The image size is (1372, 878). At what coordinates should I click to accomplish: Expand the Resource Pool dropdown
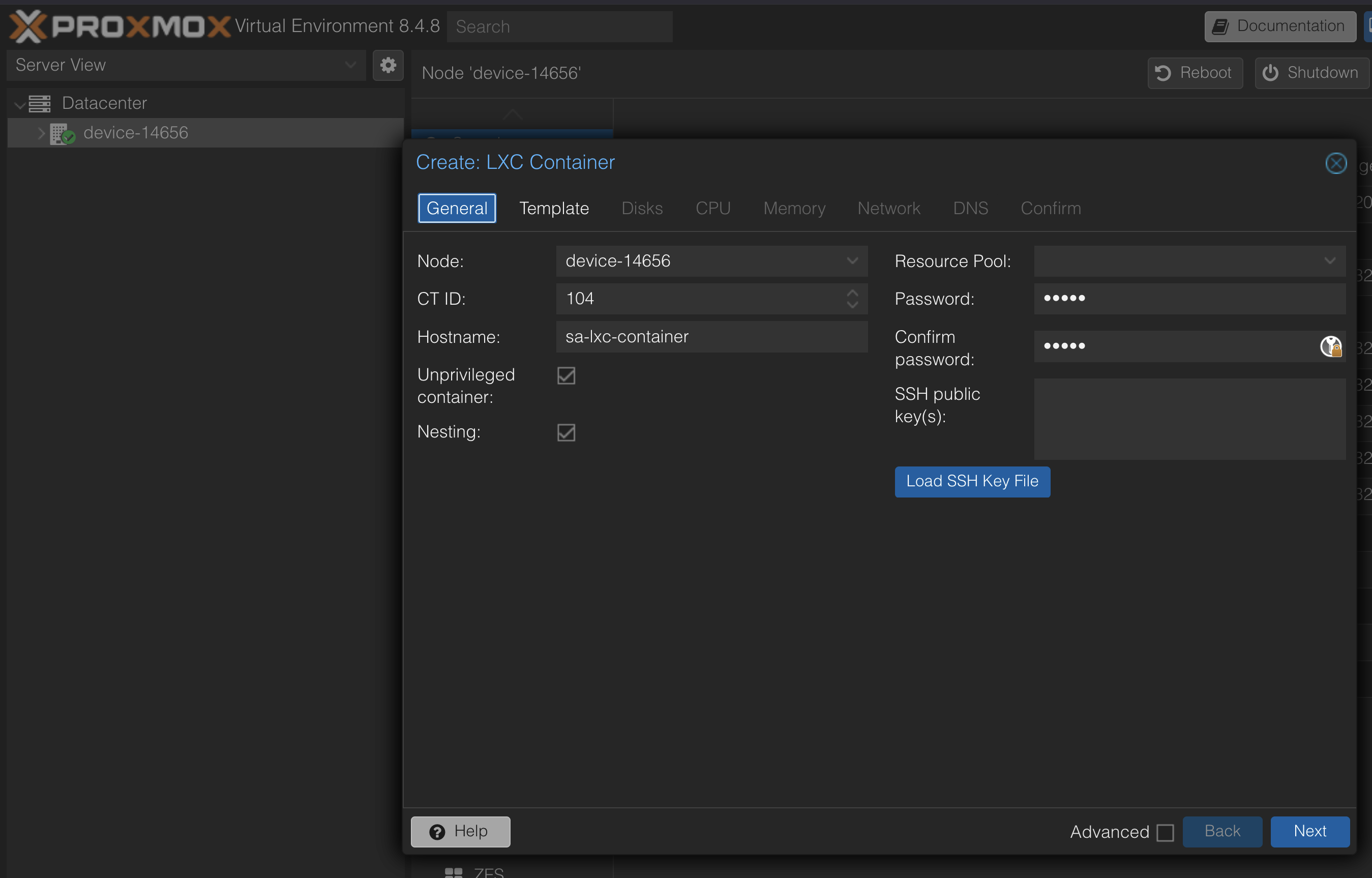coord(1329,261)
